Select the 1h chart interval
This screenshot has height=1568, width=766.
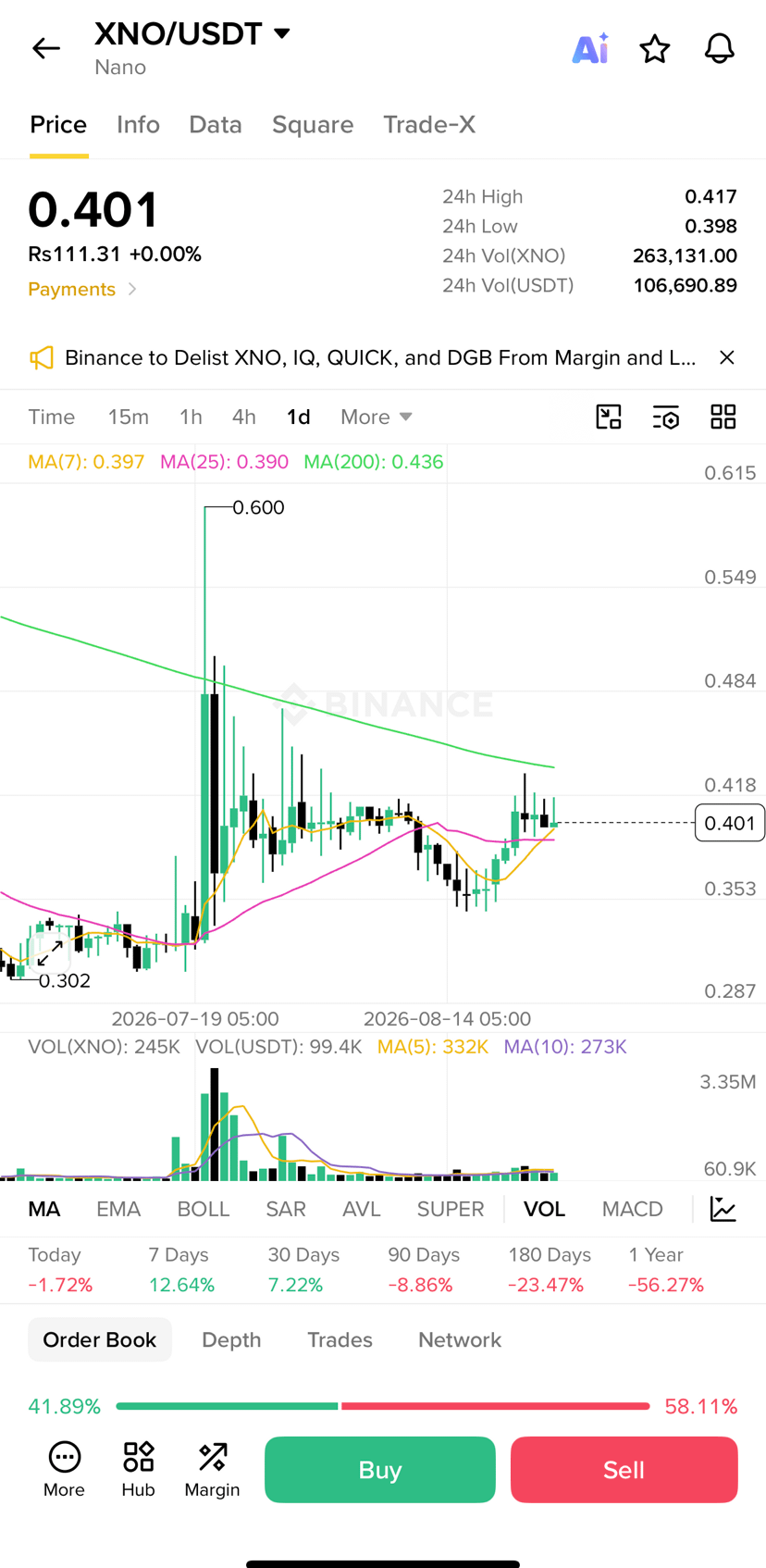[191, 417]
